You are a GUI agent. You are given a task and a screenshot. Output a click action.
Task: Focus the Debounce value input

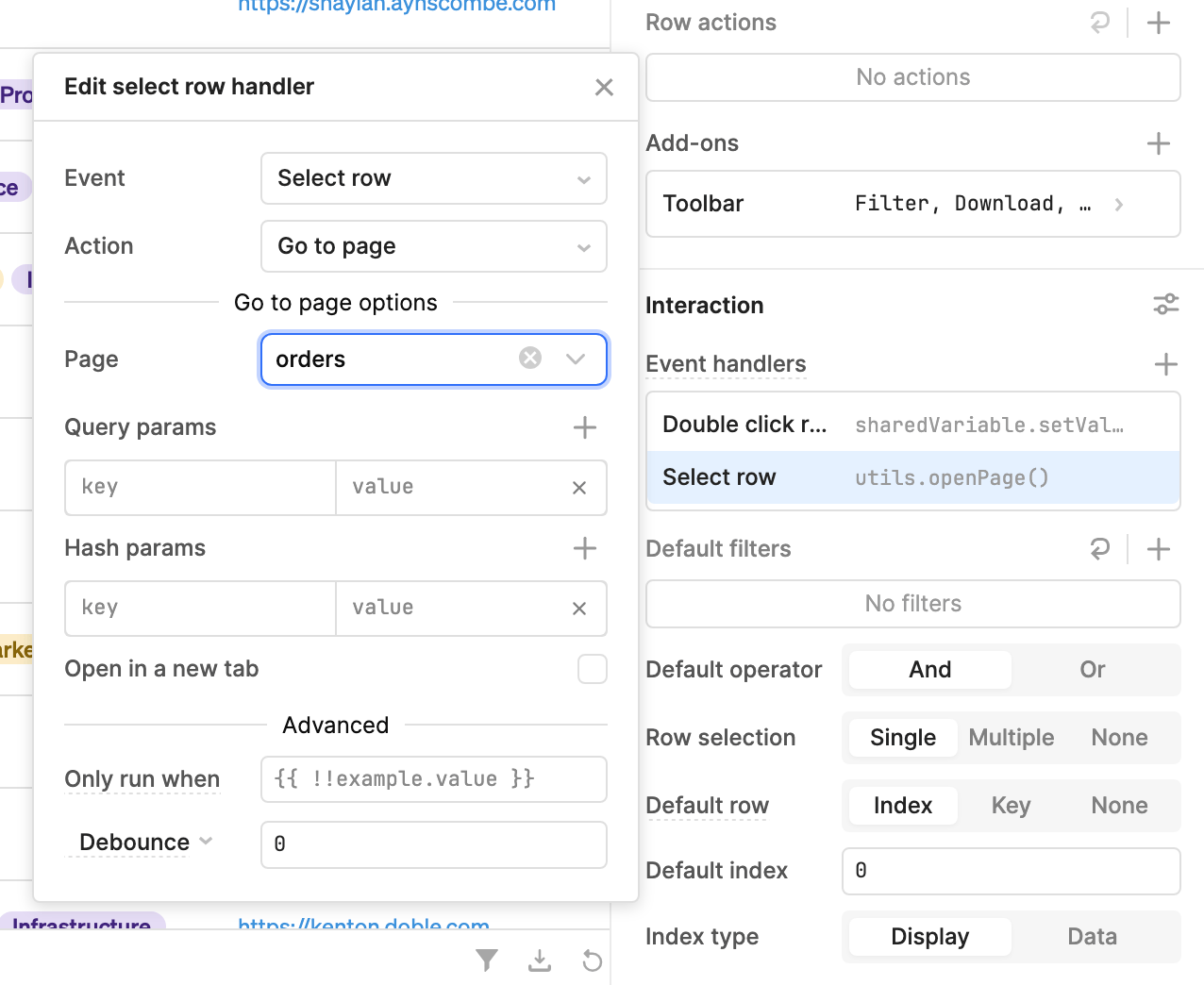click(434, 844)
